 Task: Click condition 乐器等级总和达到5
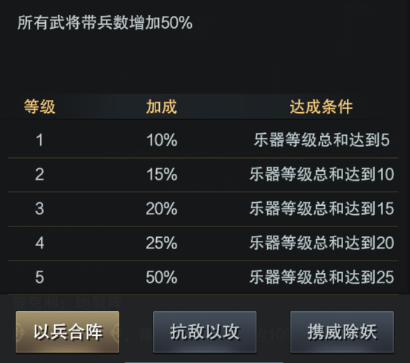point(322,140)
